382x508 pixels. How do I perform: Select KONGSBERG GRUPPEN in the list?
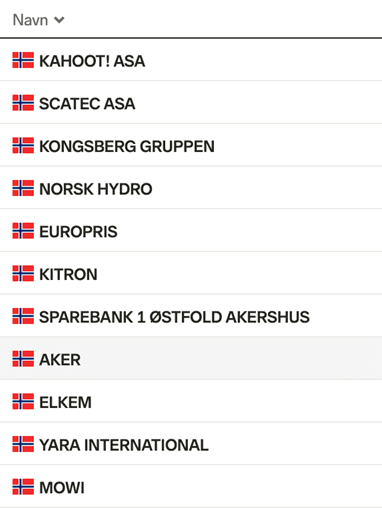click(127, 146)
